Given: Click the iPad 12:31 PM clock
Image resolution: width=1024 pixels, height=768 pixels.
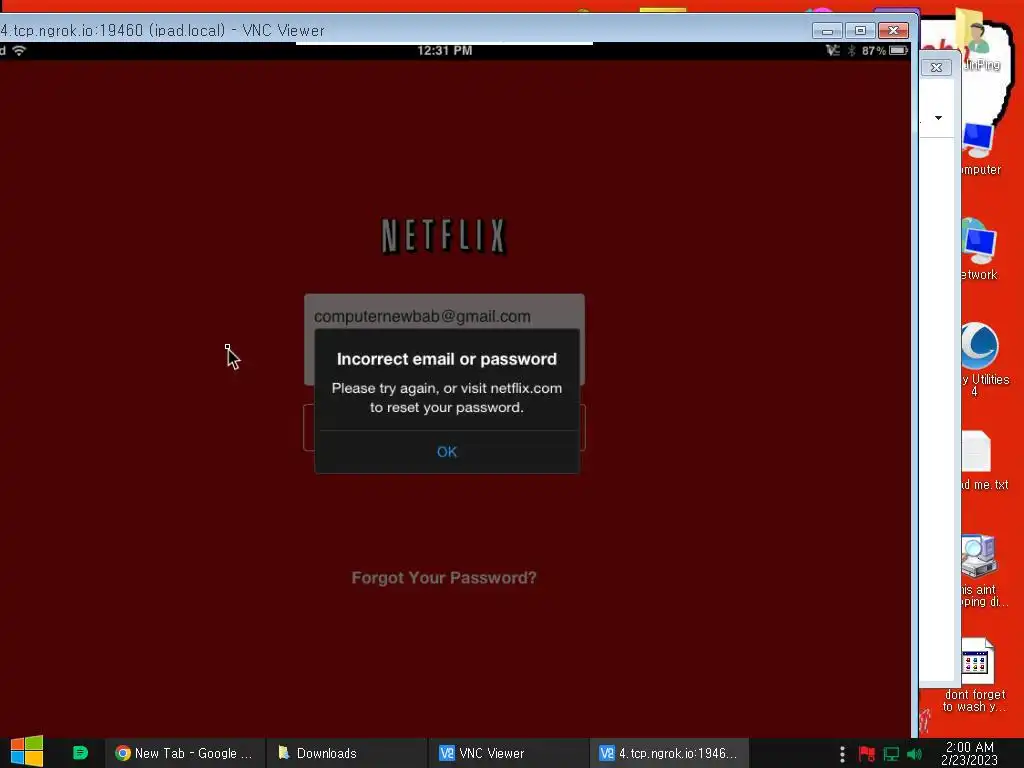Looking at the screenshot, I should coord(445,50).
